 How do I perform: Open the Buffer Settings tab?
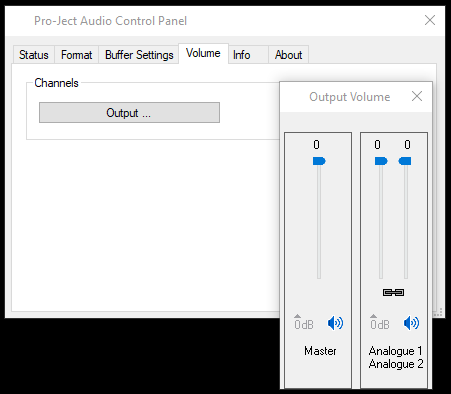click(139, 55)
